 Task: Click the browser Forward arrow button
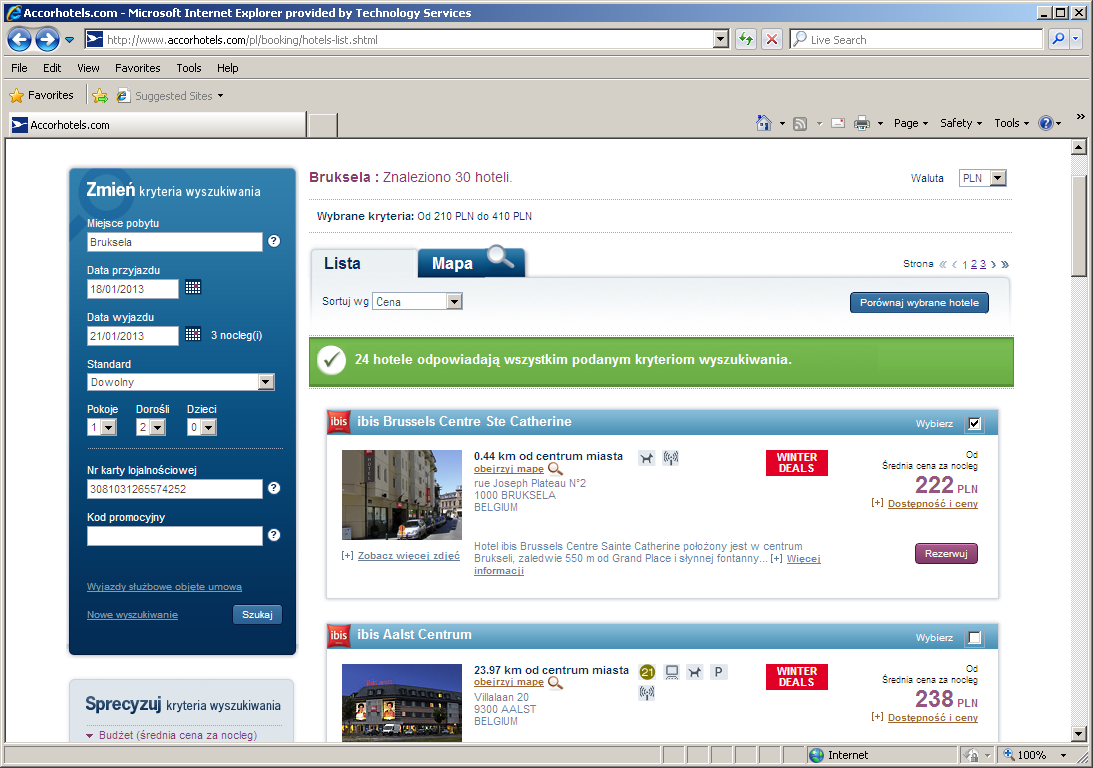(x=47, y=40)
